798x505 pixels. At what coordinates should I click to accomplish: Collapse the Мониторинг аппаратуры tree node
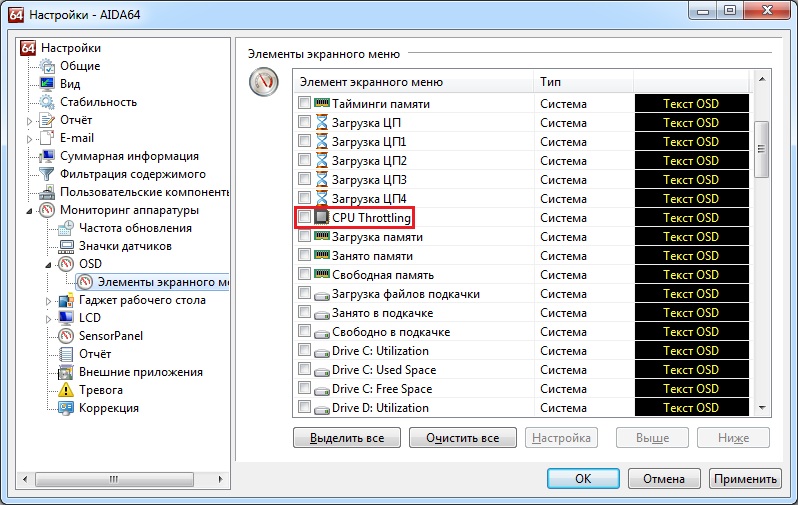30,210
